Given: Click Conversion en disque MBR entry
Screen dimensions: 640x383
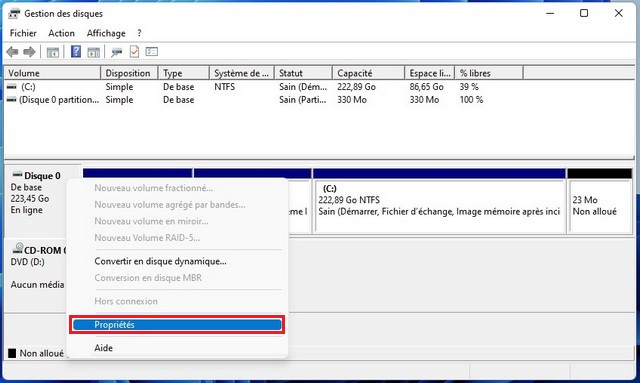Looking at the screenshot, I should (148, 278).
